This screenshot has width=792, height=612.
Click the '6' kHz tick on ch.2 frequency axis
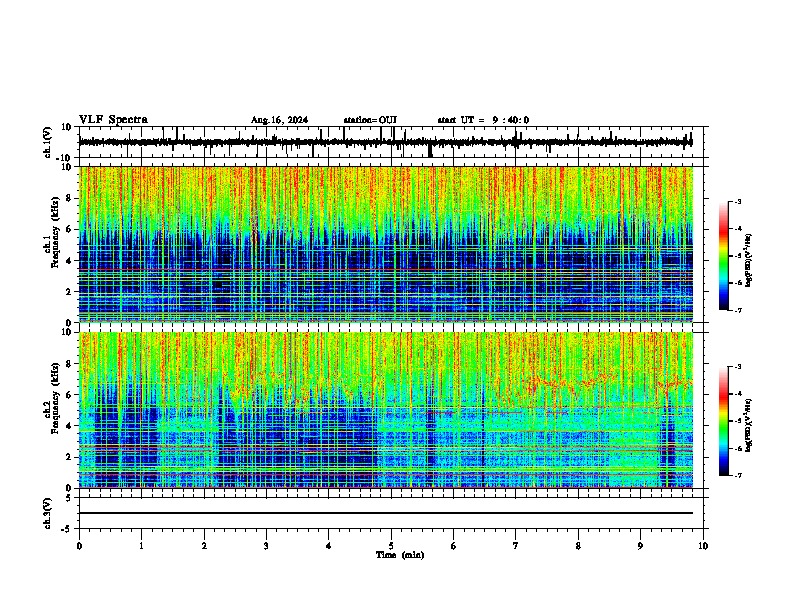[70, 395]
